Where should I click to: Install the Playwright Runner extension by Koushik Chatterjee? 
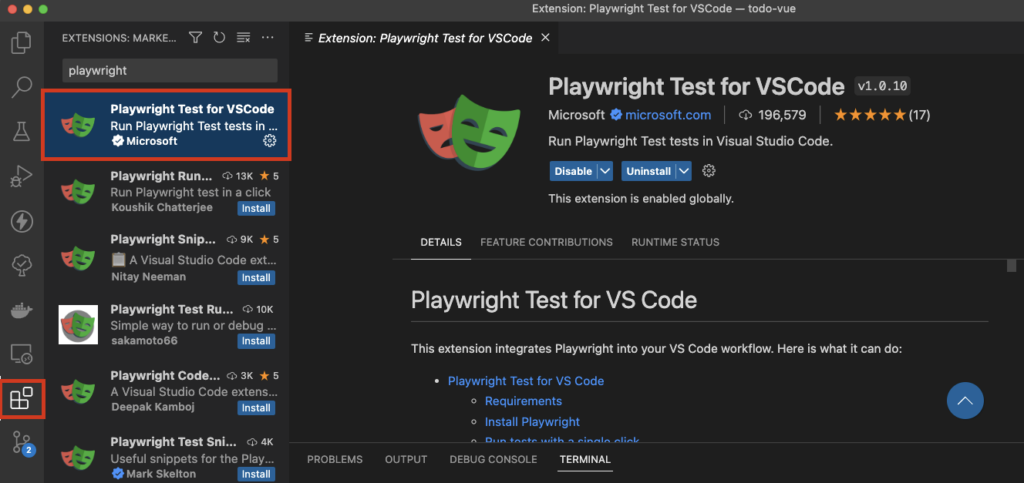click(x=256, y=208)
